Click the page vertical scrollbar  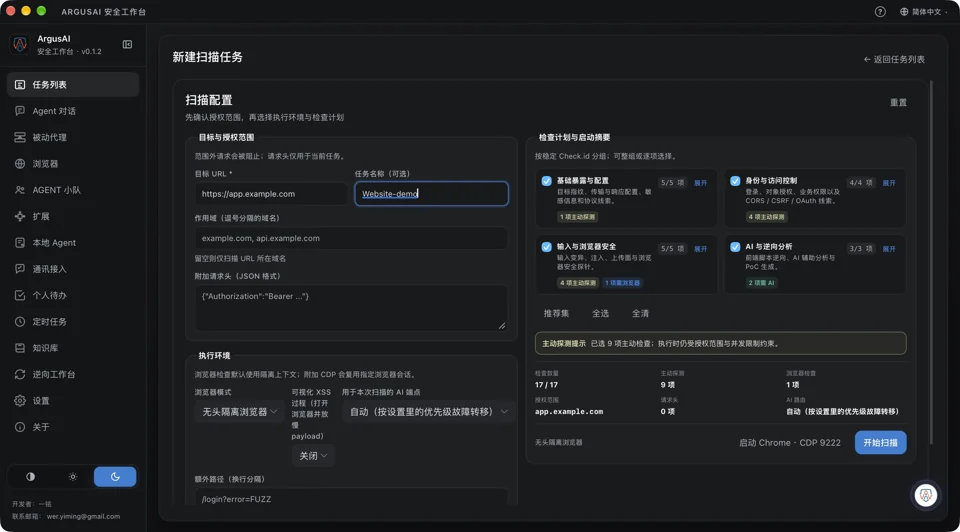click(x=931, y=262)
